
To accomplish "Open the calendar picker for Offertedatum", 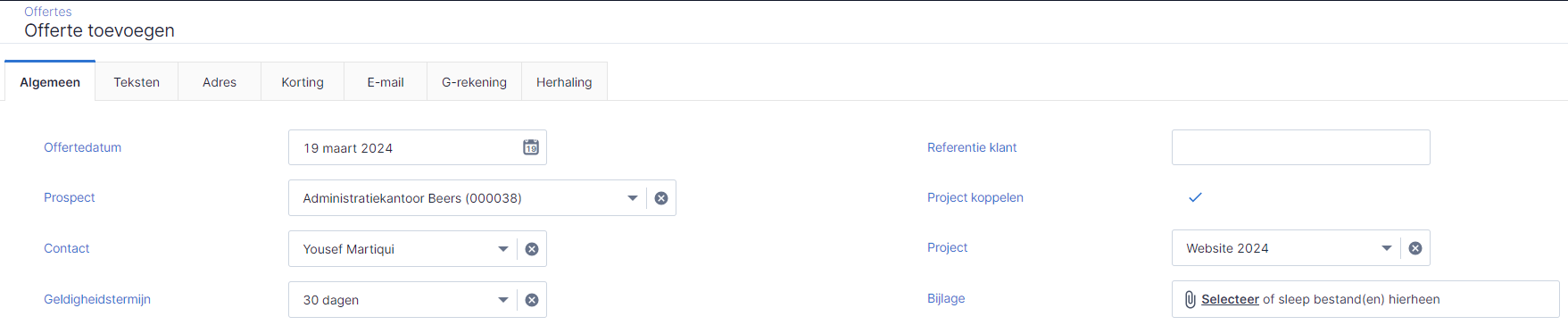I will (531, 147).
